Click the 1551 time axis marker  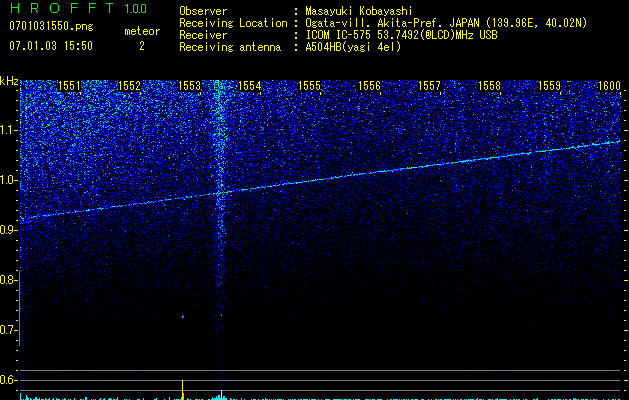(69, 85)
